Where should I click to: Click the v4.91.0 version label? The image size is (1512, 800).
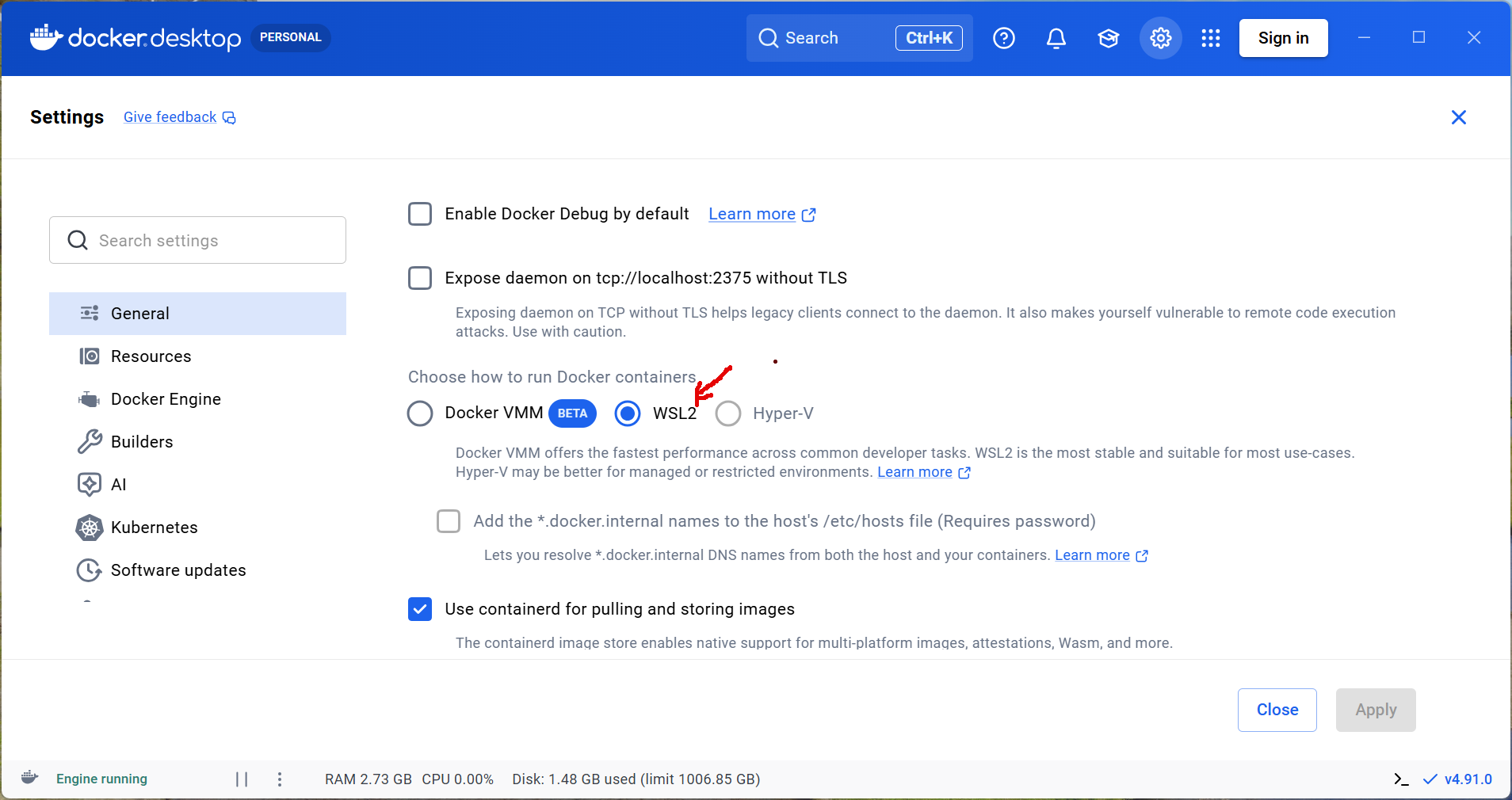point(1468,779)
